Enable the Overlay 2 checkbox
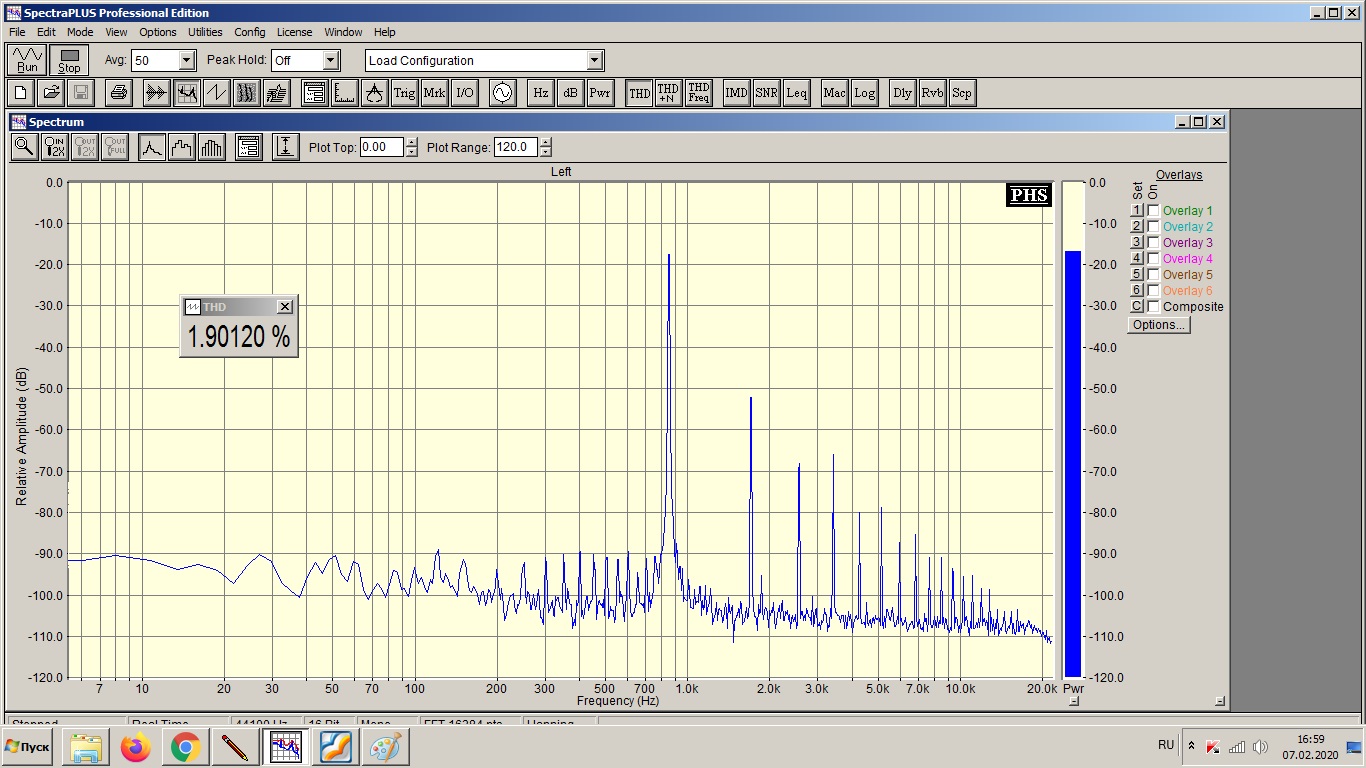Viewport: 1366px width, 768px height. pyautogui.click(x=1153, y=227)
